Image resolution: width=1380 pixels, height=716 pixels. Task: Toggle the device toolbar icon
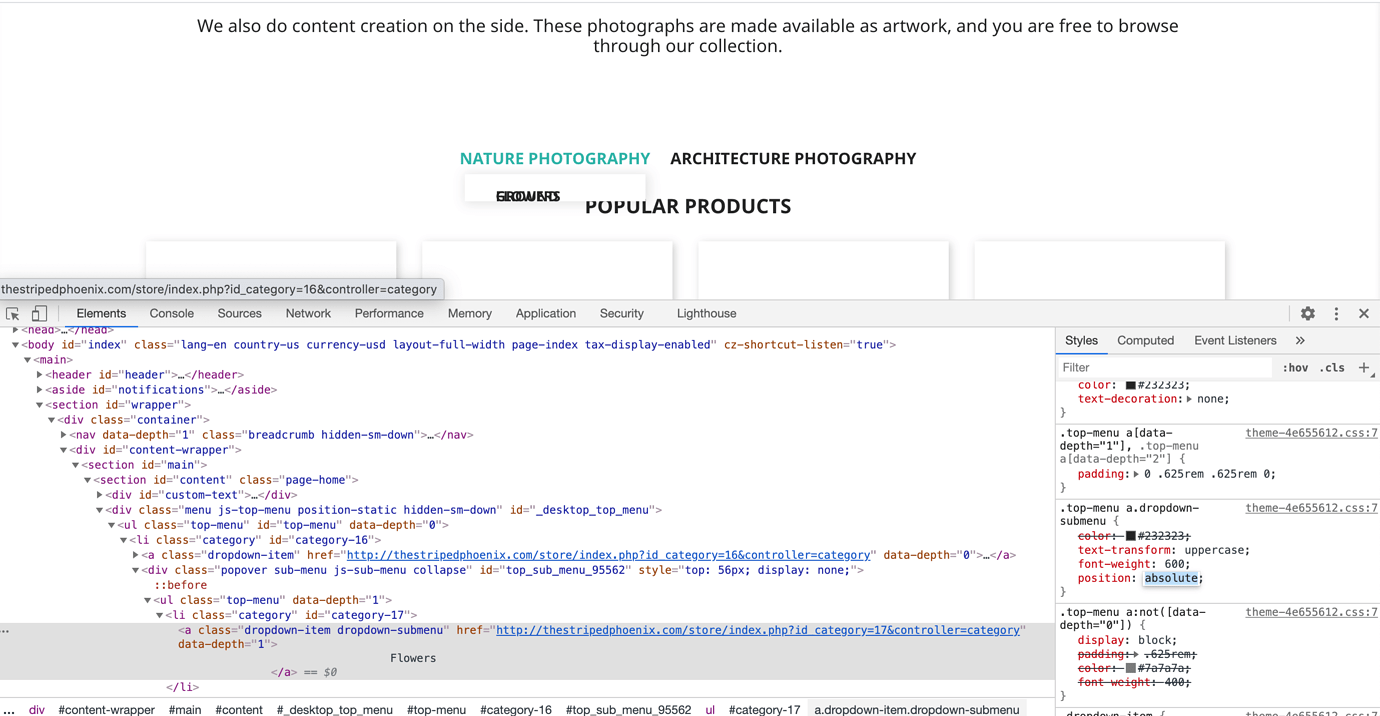39,313
